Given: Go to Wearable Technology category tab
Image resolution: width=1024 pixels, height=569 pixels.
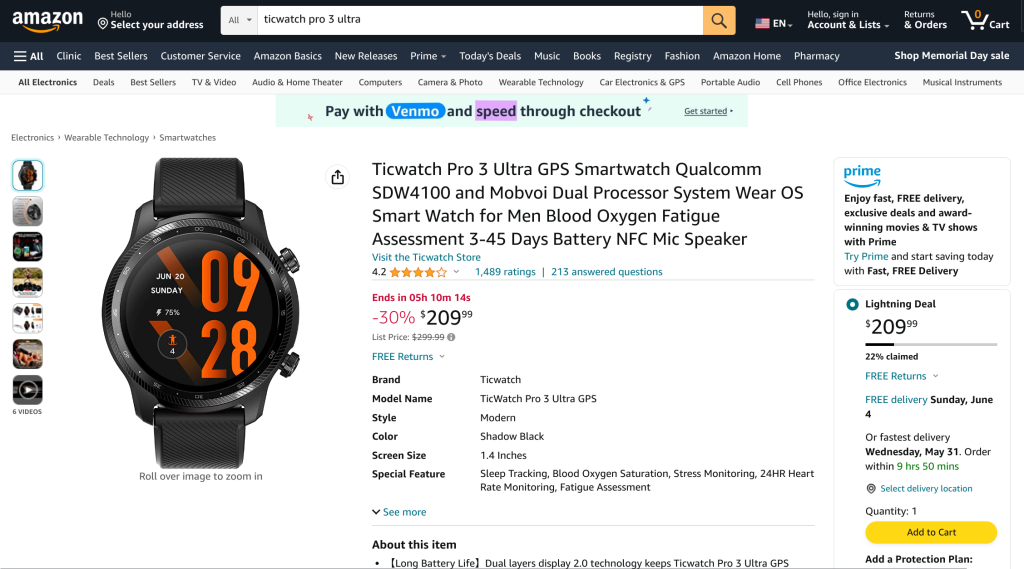Looking at the screenshot, I should [541, 82].
